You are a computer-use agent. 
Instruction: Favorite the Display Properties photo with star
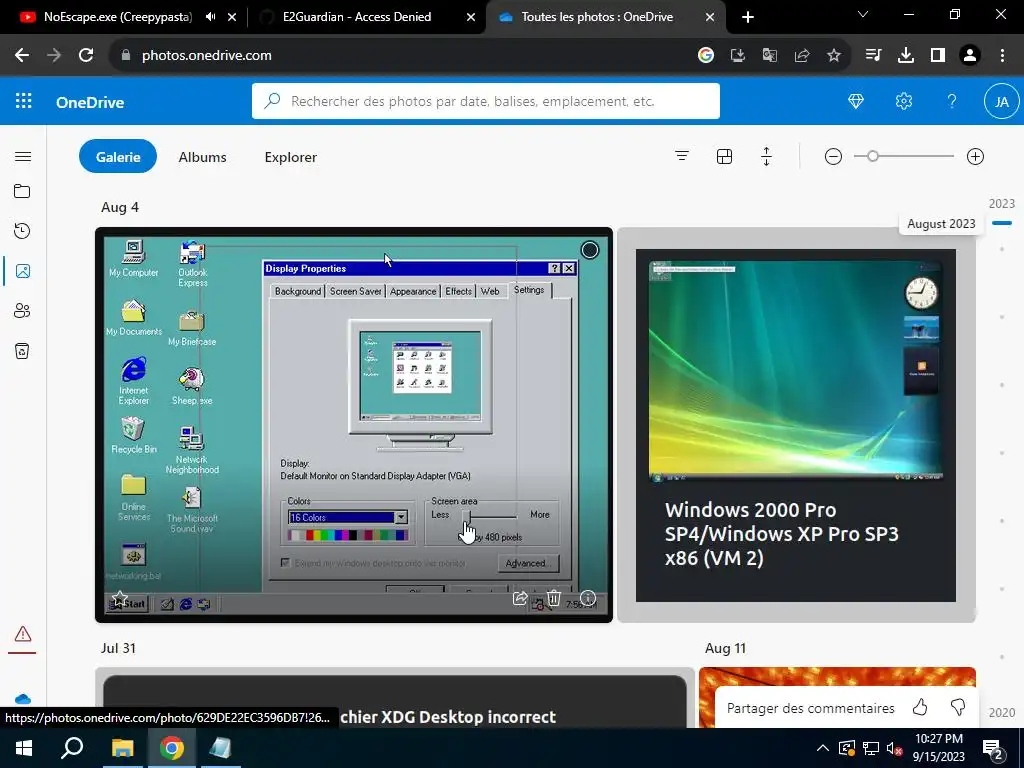pyautogui.click(x=120, y=598)
